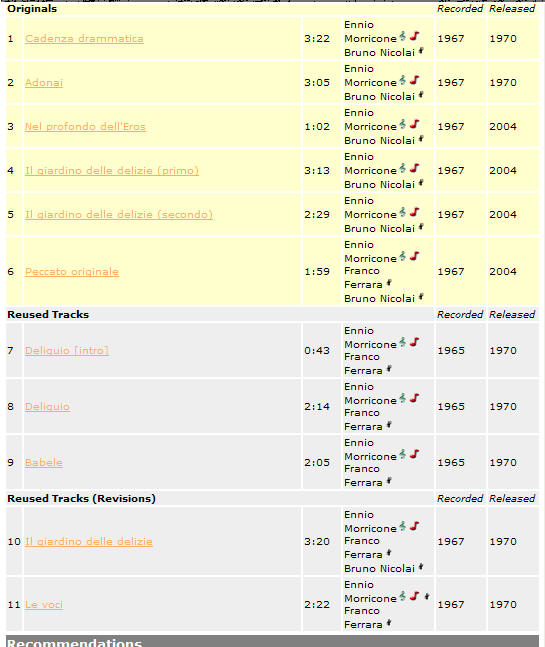Open the Adonai track link
Viewport: 545px width, 647px height.
pos(44,83)
